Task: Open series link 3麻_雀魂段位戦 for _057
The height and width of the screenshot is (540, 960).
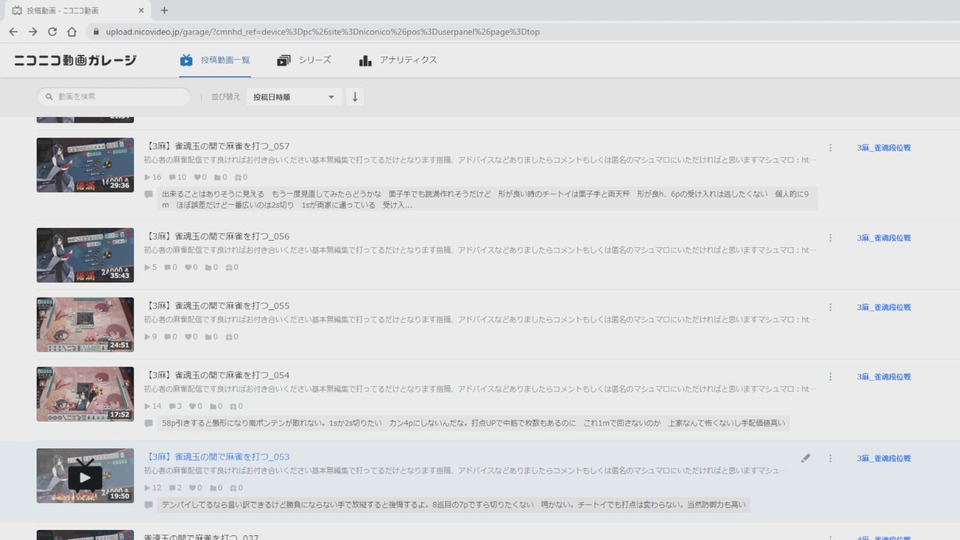Action: coord(883,148)
